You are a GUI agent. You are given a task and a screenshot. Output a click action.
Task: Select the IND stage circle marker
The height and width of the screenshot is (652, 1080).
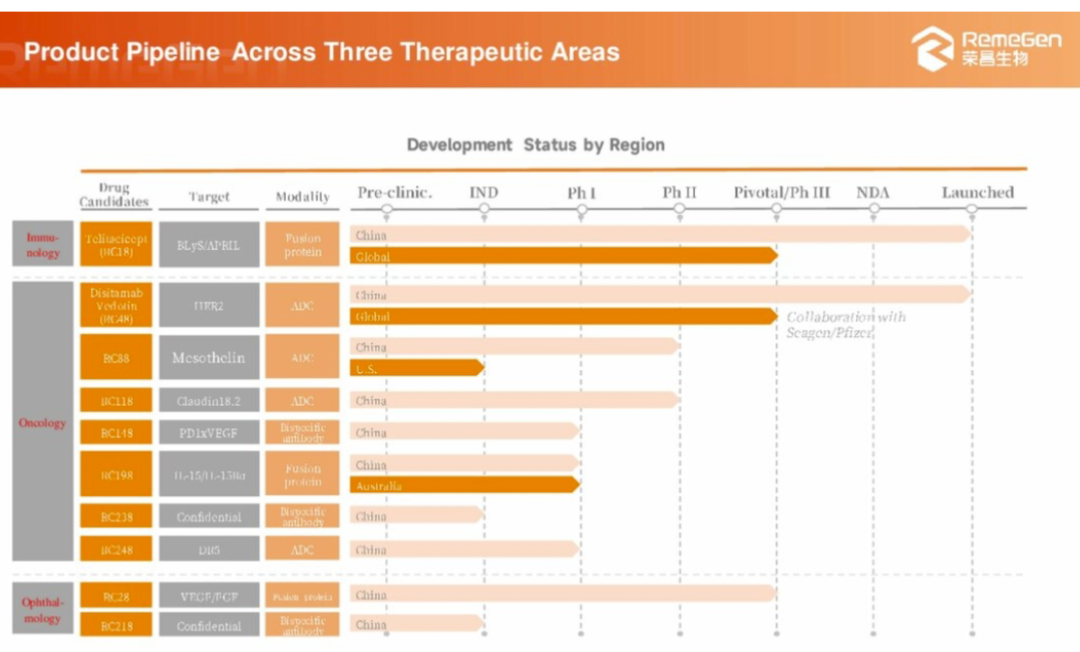[484, 210]
